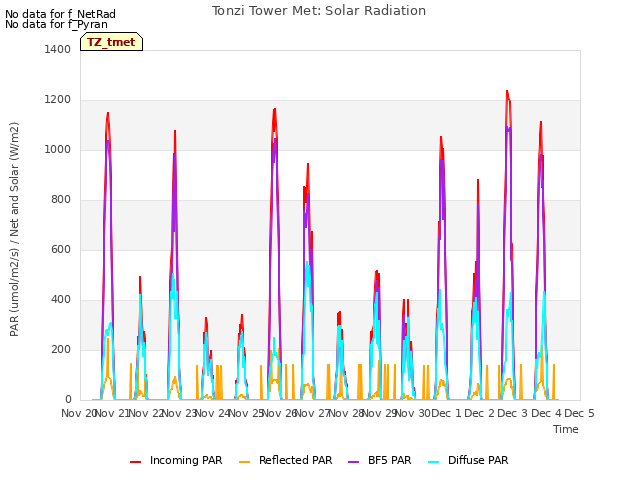Click the purple BF5 PAR legend swatch

[353, 462]
